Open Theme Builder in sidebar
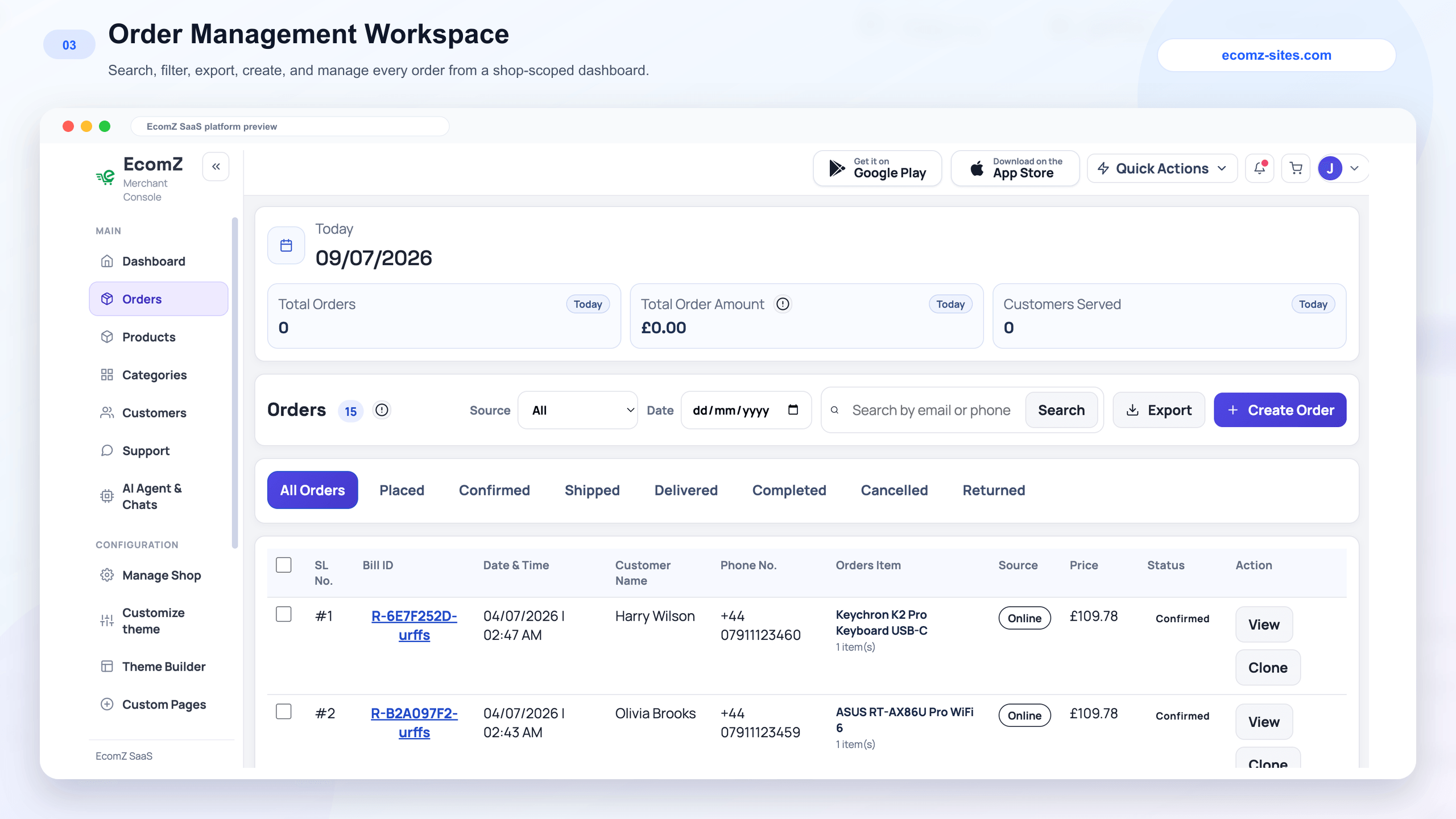Screen dimensions: 1456x819 point(158,666)
